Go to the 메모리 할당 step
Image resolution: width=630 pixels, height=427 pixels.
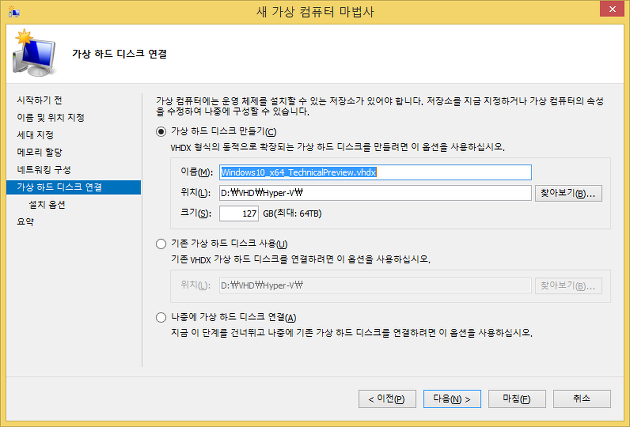[39, 152]
